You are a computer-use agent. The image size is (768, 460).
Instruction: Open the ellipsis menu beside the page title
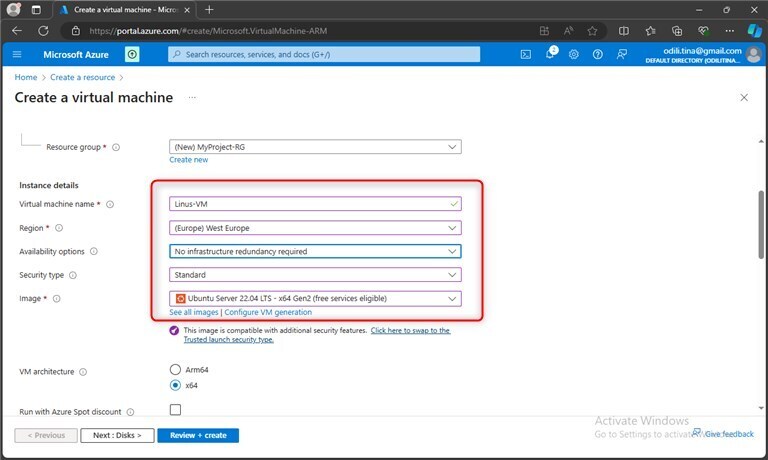pos(192,97)
